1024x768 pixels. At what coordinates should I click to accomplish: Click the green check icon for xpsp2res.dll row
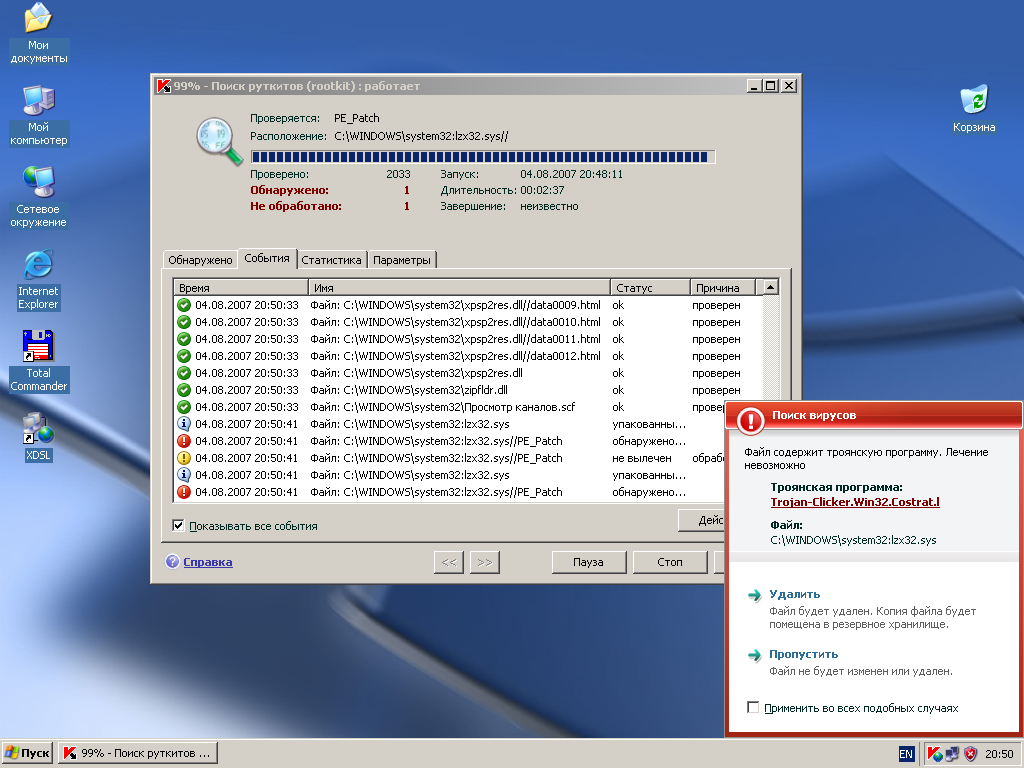(x=184, y=373)
